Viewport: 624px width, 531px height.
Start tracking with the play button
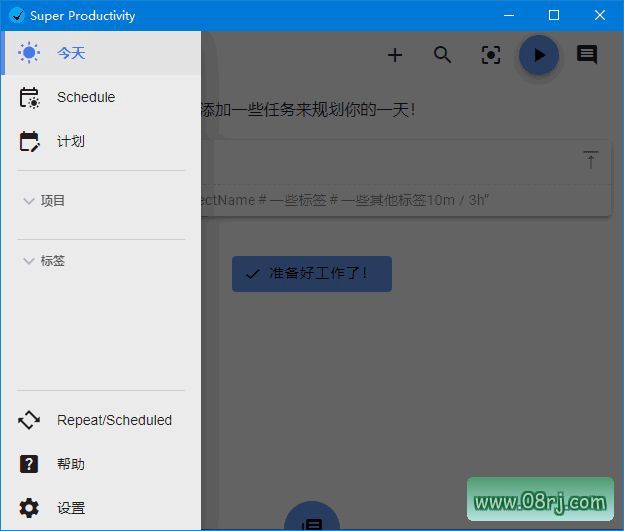tap(539, 55)
